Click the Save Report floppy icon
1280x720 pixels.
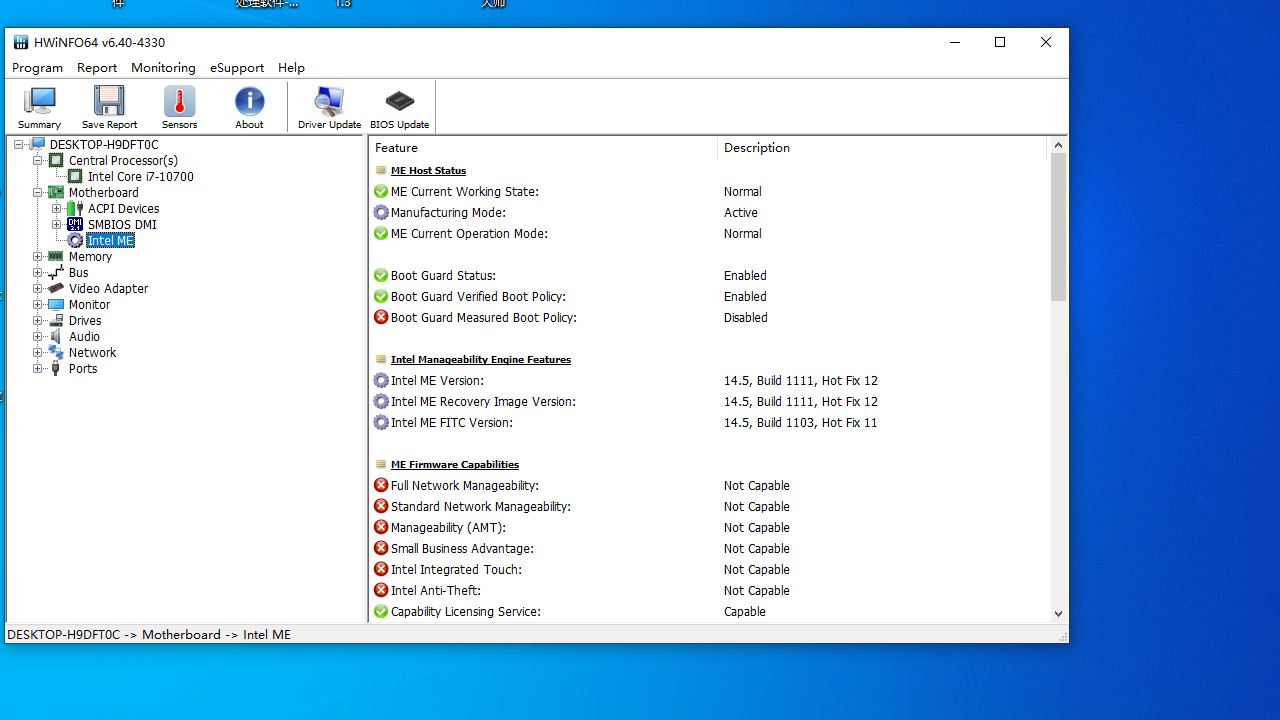click(x=109, y=107)
